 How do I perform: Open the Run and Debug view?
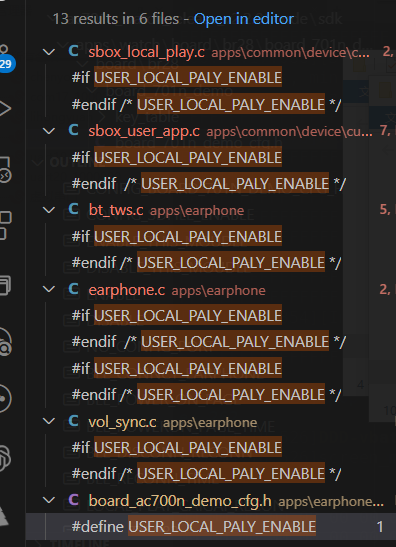[x=5, y=108]
